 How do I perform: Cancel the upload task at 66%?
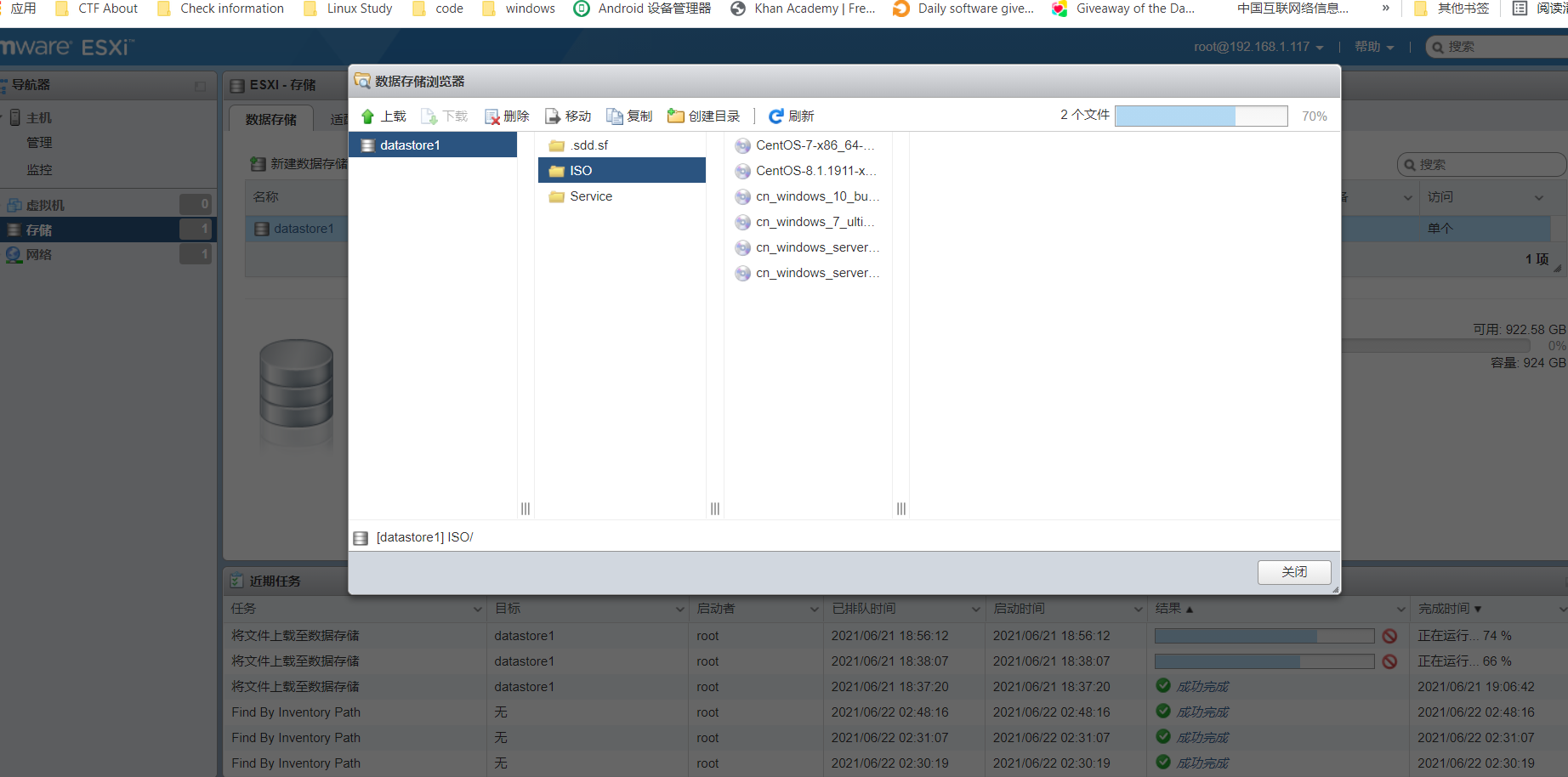(x=1389, y=661)
